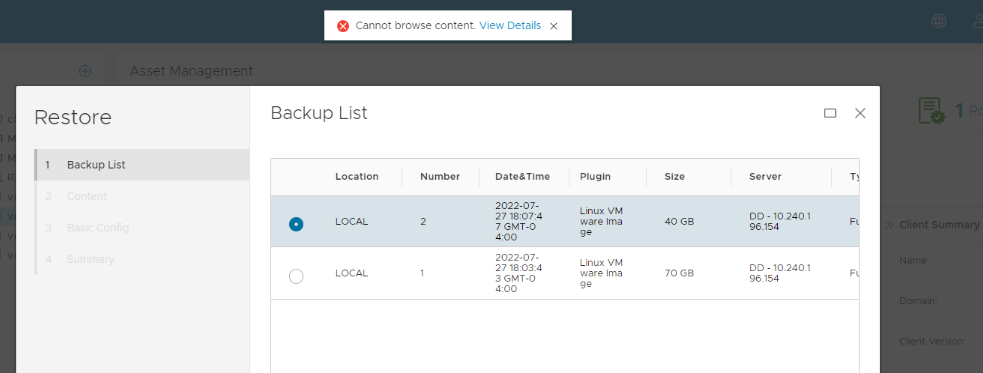Click the policy checkmark document icon
983x373 pixels.
coord(931,110)
